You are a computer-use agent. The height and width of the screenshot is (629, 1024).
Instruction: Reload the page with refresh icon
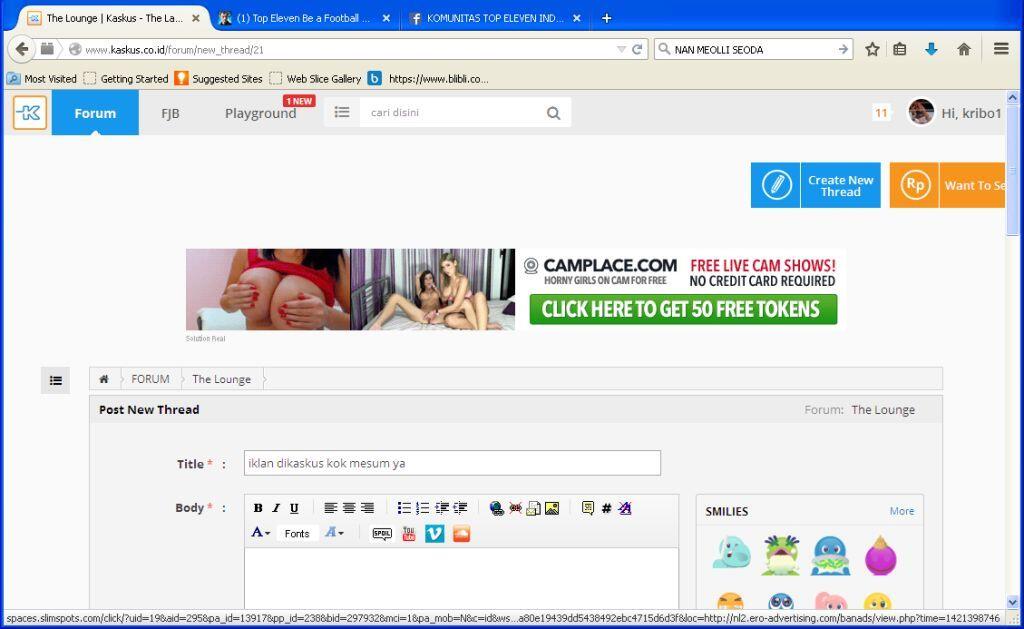click(x=637, y=50)
